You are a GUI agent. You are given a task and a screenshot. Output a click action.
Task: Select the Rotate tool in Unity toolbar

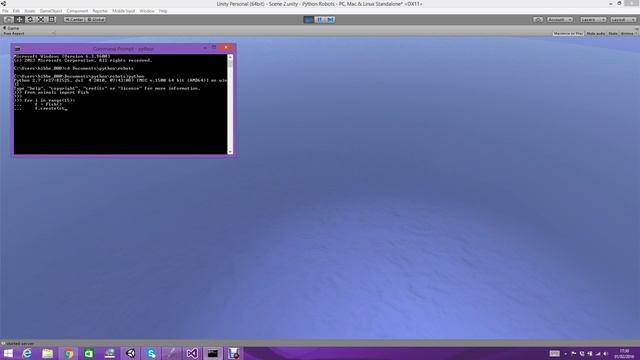click(x=30, y=20)
